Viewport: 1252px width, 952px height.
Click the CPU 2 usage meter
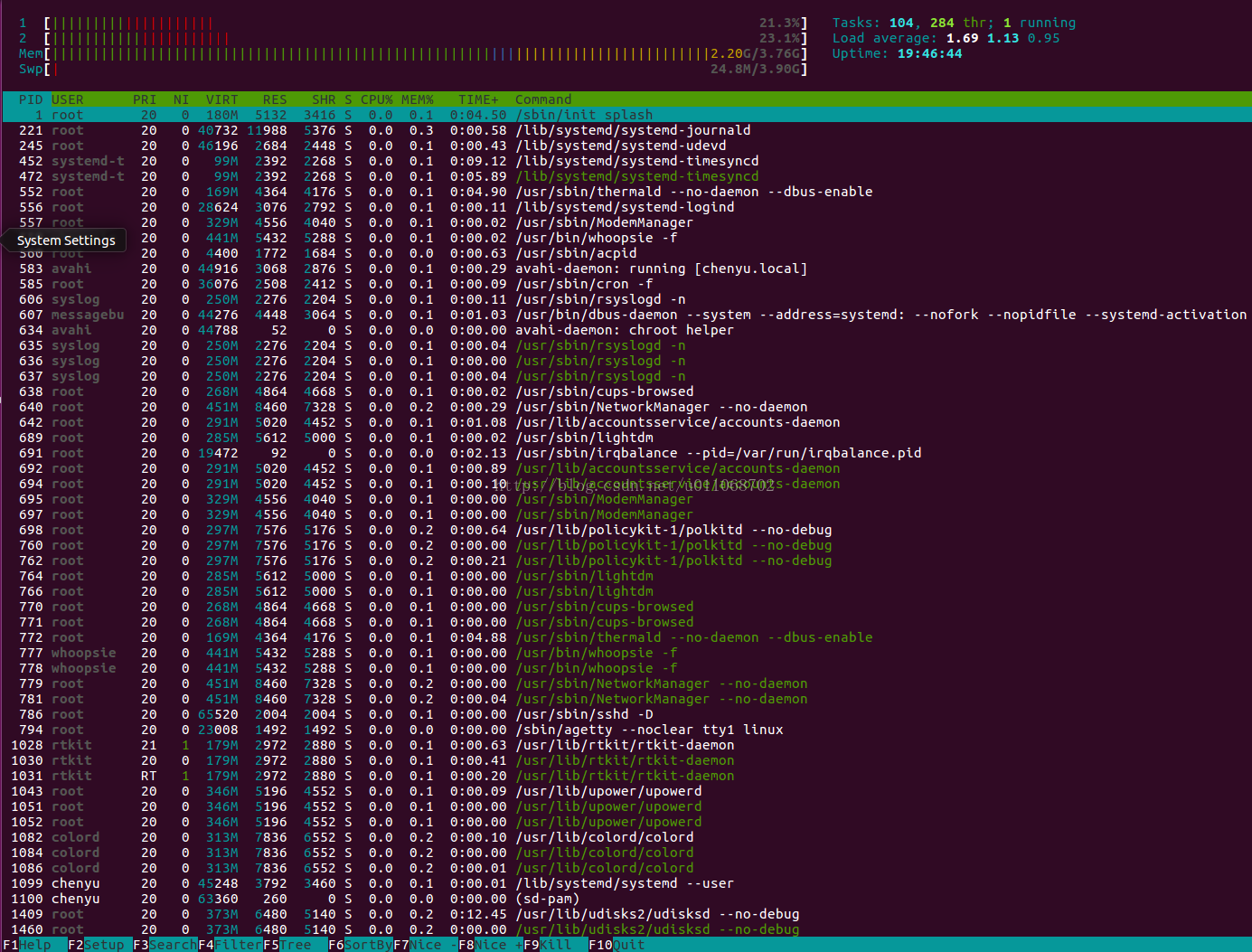coord(413,38)
